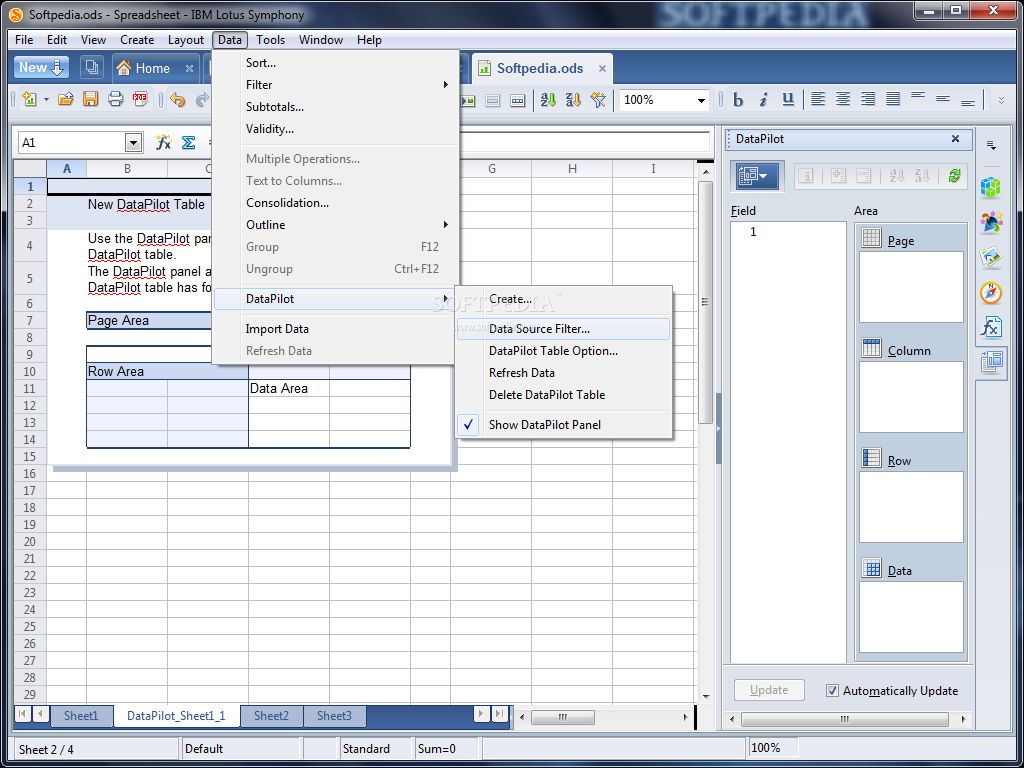The width and height of the screenshot is (1024, 768).
Task: Toggle italic formatting
Action: (763, 100)
